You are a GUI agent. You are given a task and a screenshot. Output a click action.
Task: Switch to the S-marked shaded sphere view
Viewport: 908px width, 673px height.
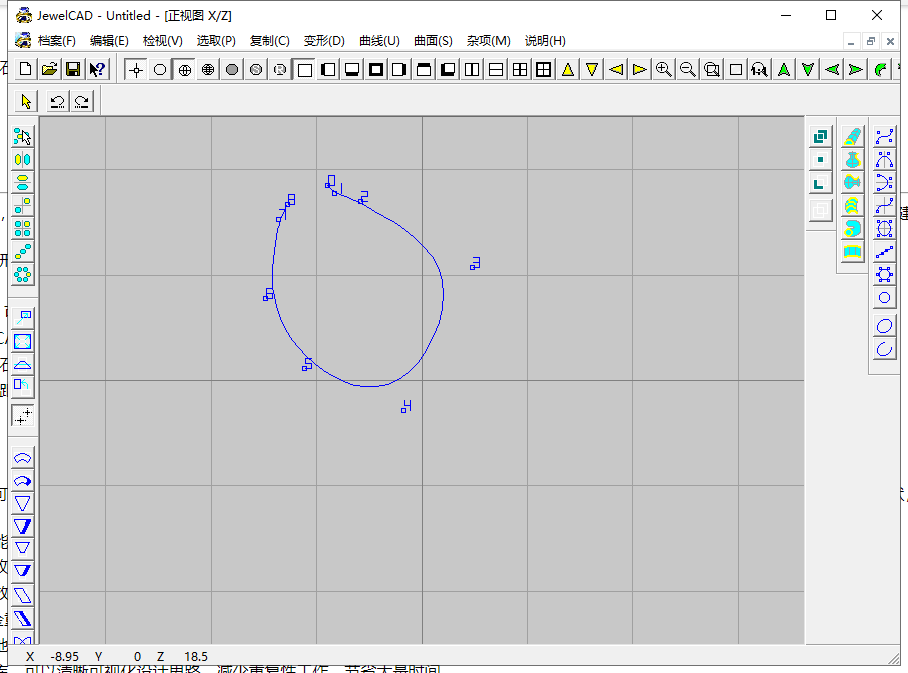pos(256,70)
